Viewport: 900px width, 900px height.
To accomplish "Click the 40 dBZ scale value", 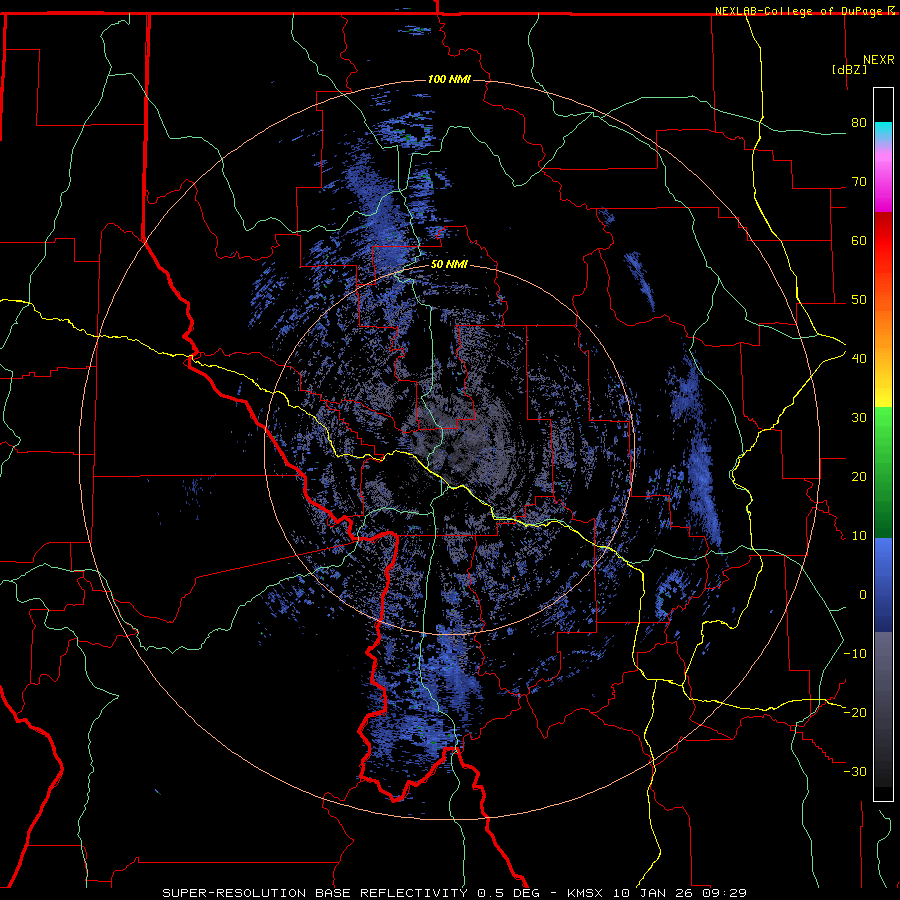I will [x=859, y=359].
